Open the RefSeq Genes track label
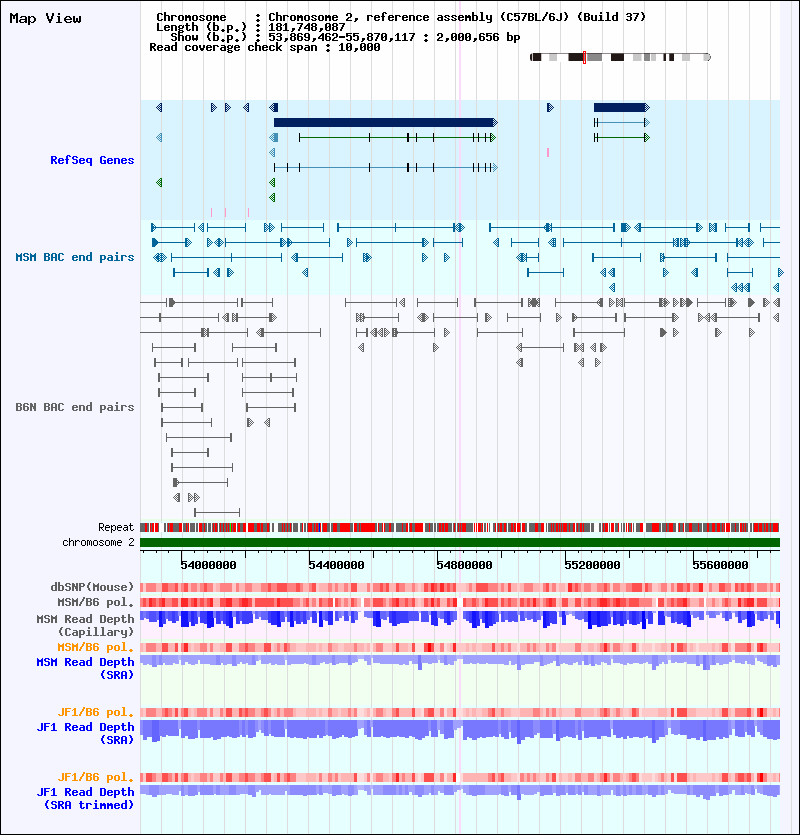This screenshot has width=800, height=835. (92, 160)
